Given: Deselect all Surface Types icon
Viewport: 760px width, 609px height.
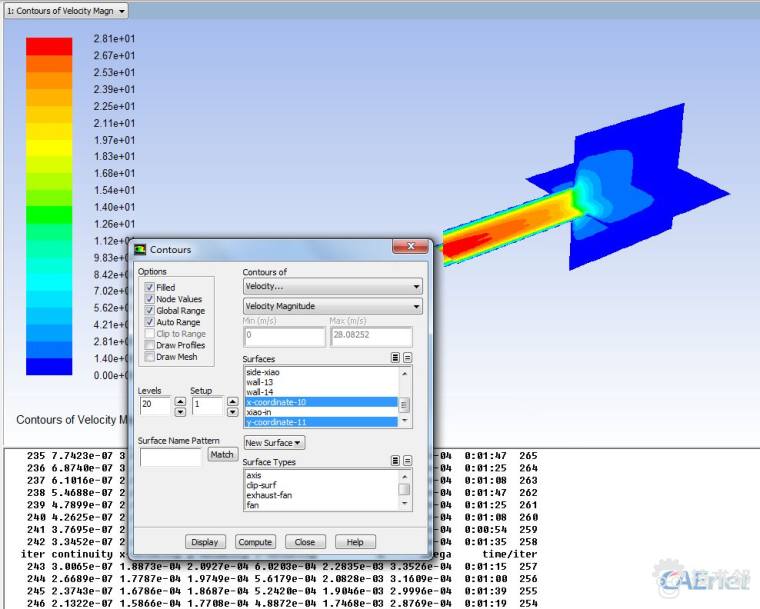Looking at the screenshot, I should coord(407,462).
